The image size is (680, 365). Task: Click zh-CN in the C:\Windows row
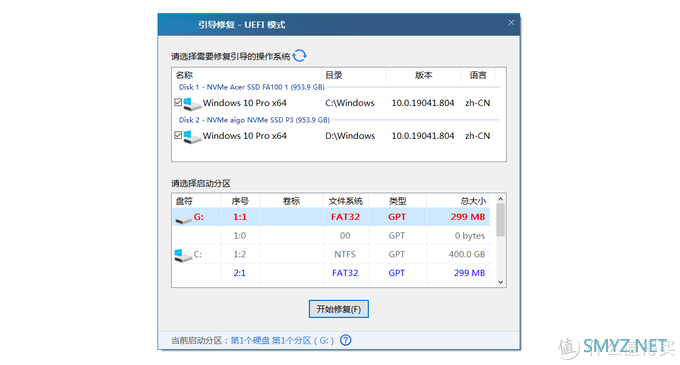(477, 103)
